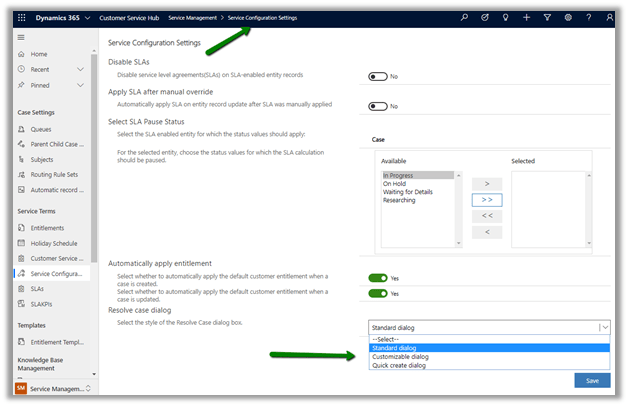Choose the --Select-- dropdown option
Screen dimensions: 628x406
(489, 340)
